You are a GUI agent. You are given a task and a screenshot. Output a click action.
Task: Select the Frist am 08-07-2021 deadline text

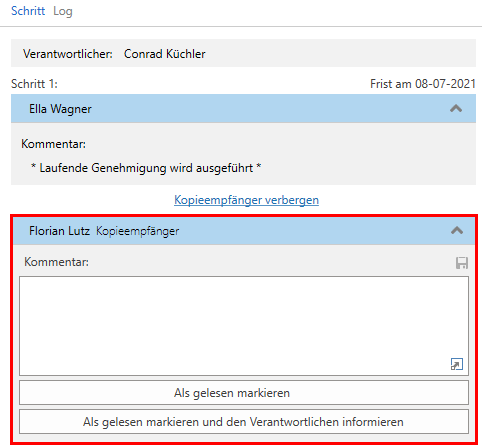423,84
